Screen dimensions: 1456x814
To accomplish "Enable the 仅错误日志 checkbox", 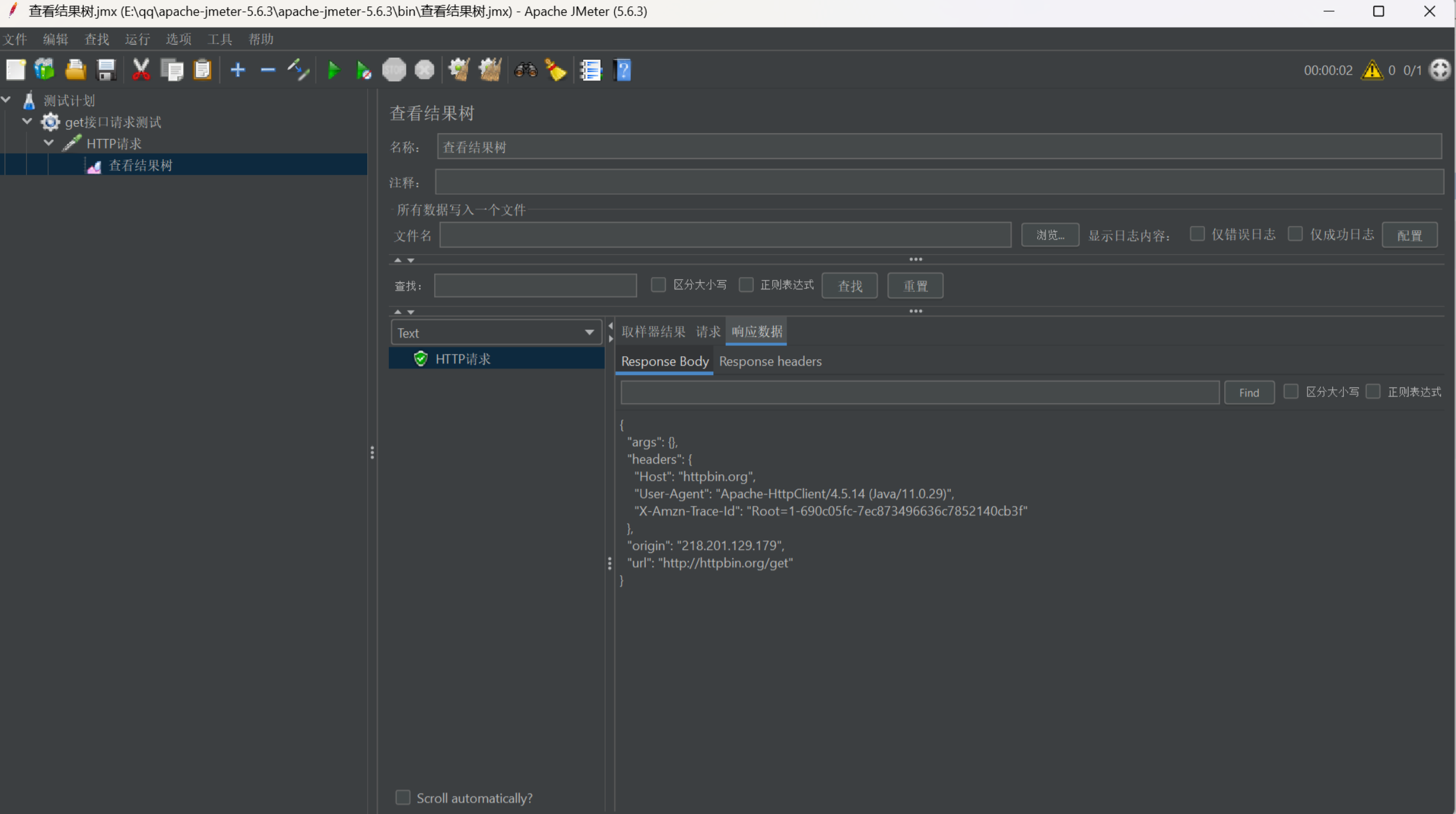I will coord(1197,234).
